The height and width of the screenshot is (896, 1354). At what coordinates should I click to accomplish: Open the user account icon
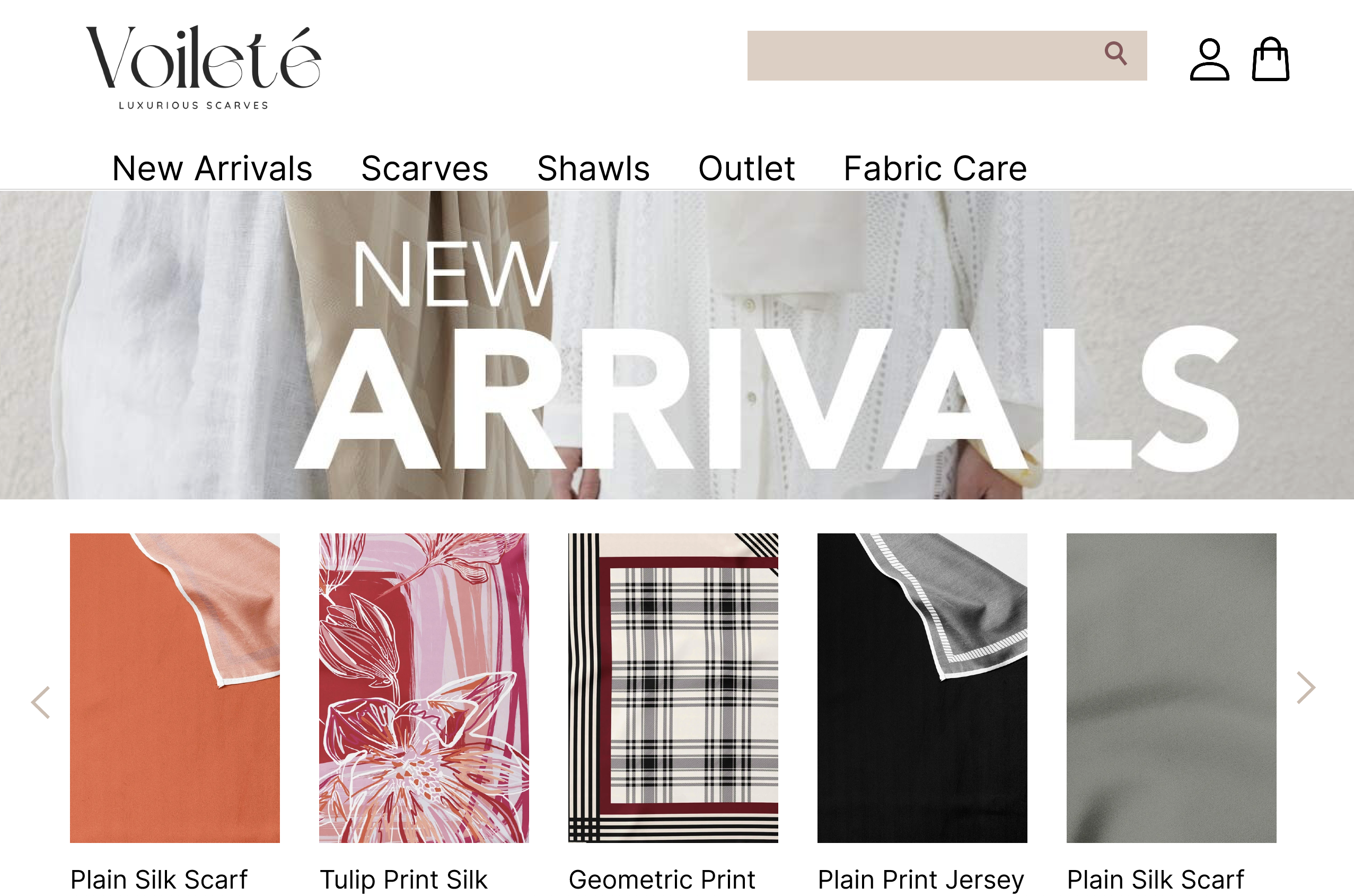coord(1209,59)
